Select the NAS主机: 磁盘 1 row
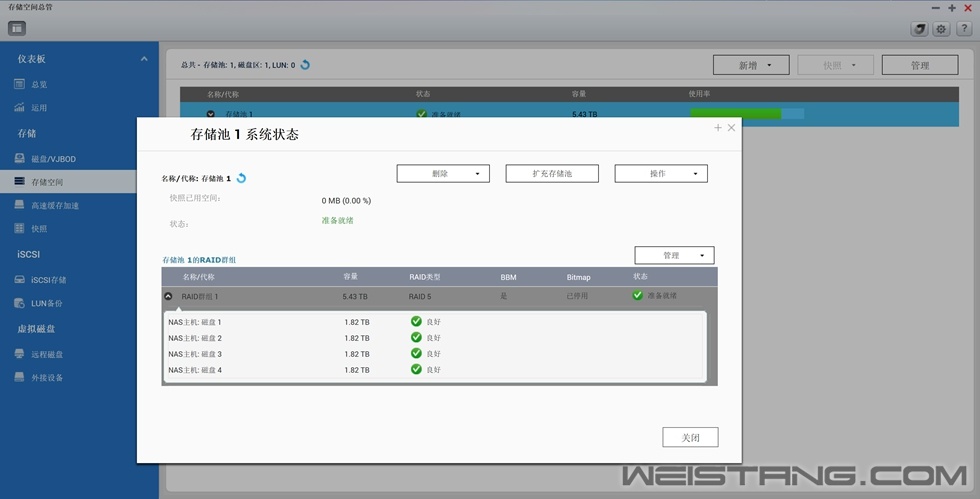980x499 pixels. [436, 322]
